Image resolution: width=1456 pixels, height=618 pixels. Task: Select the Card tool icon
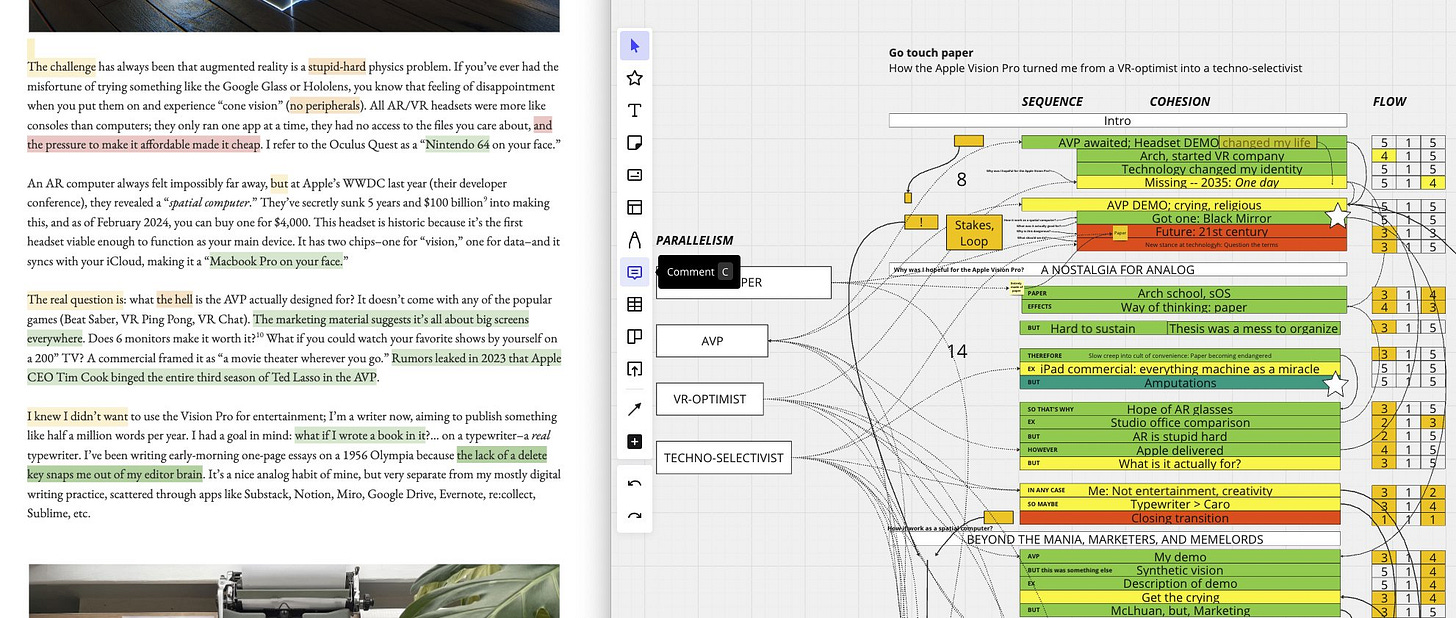(x=634, y=175)
